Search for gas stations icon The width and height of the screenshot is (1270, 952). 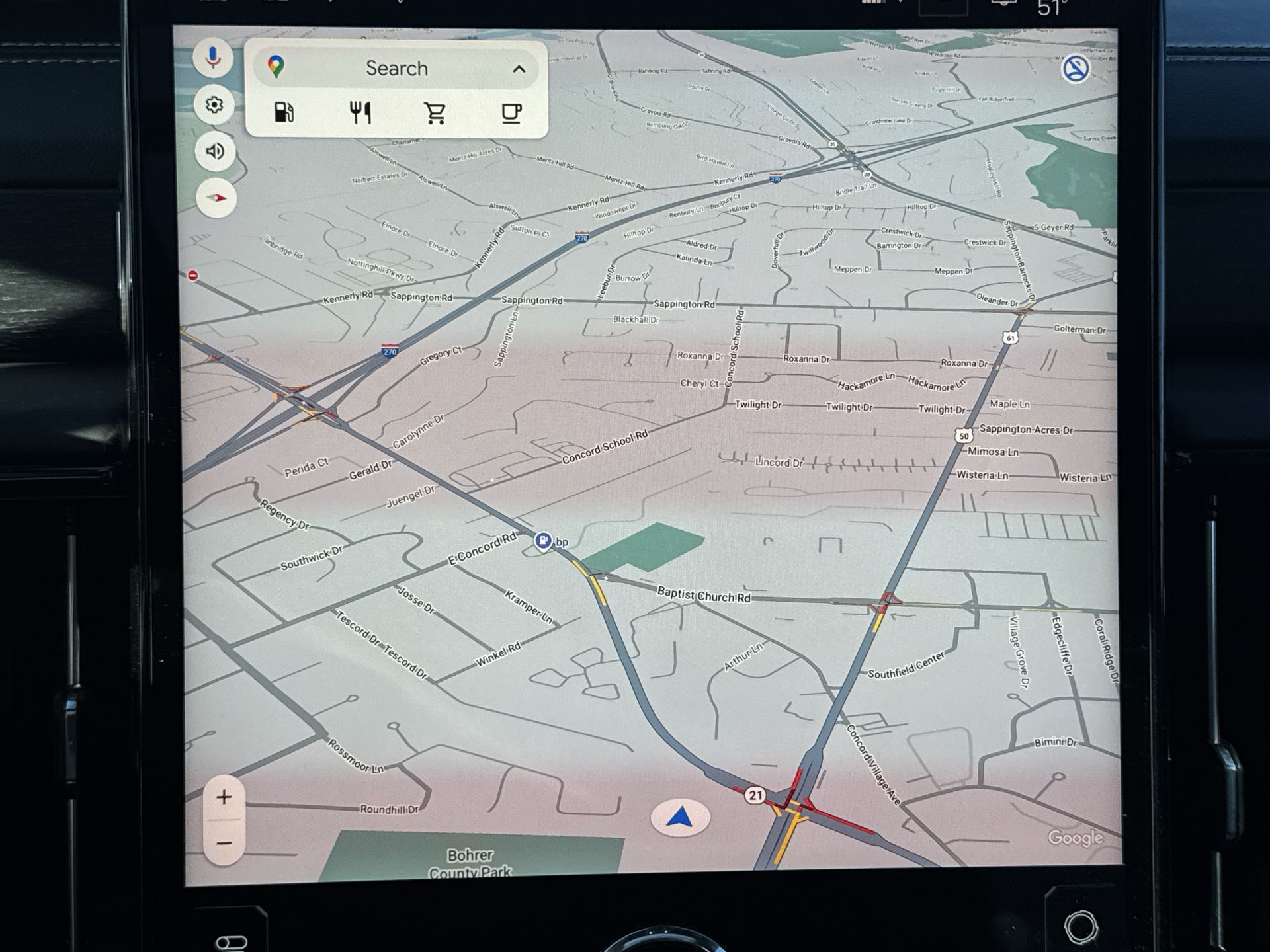[x=284, y=112]
